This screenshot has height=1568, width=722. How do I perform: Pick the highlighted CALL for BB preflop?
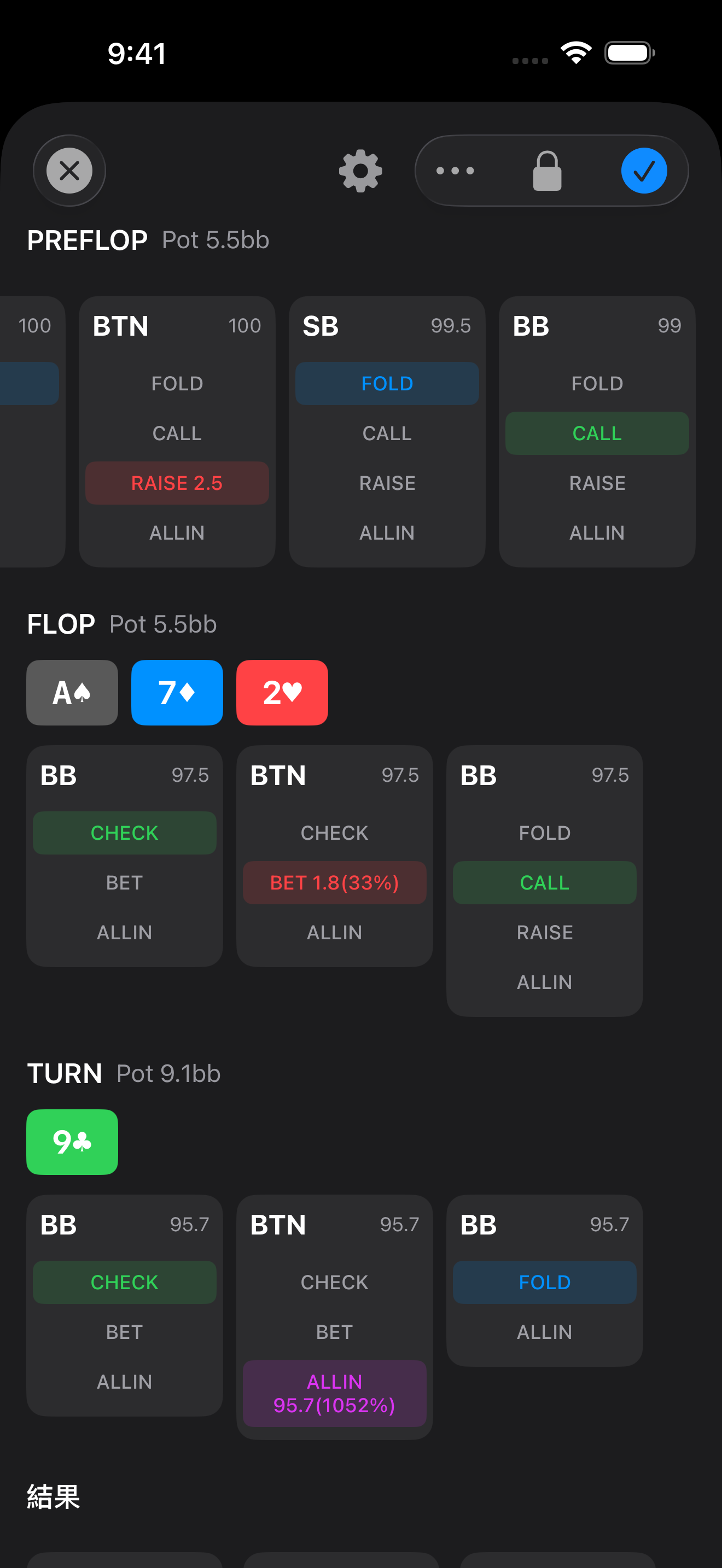[x=597, y=434]
